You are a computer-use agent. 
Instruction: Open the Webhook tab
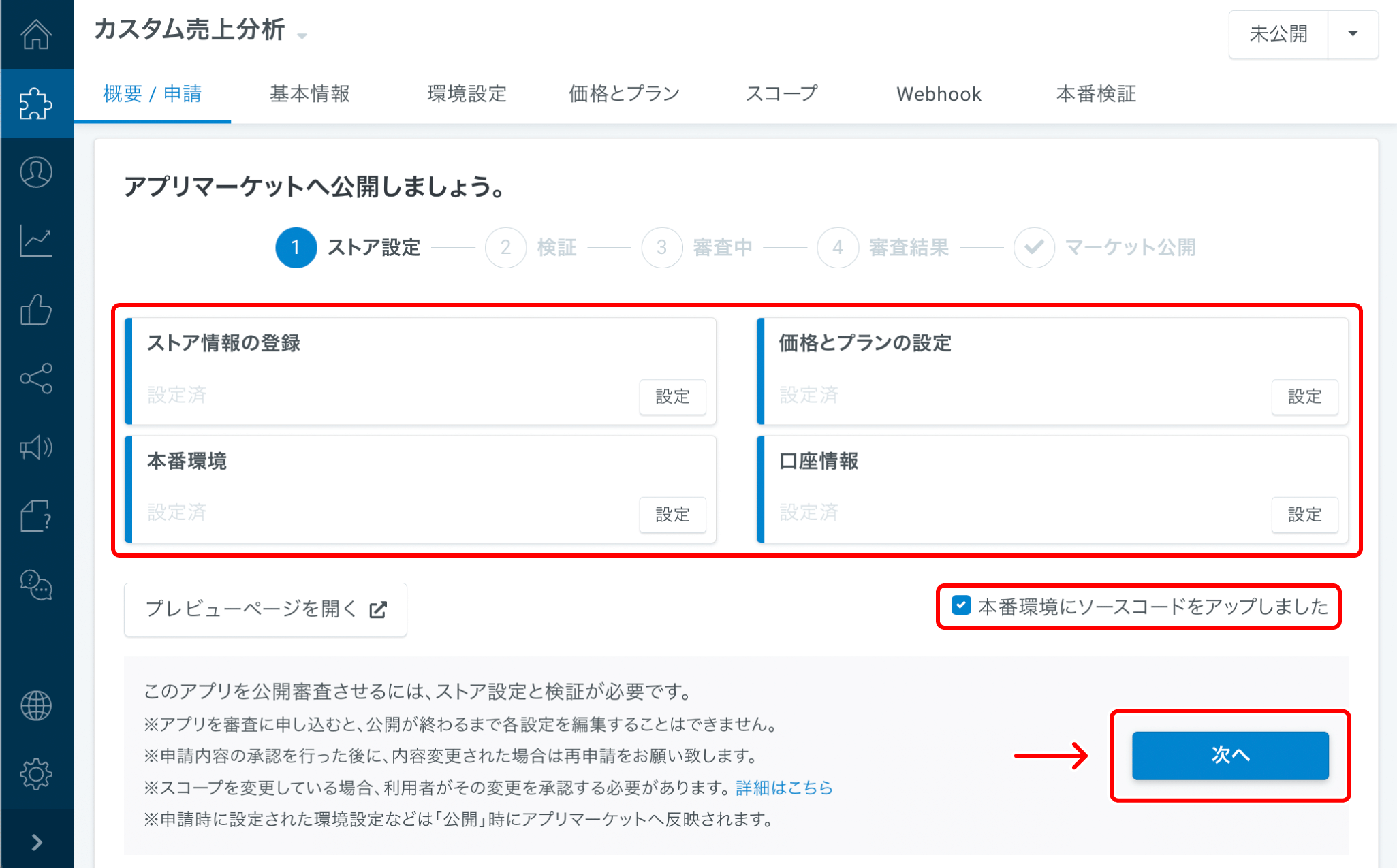(939, 94)
